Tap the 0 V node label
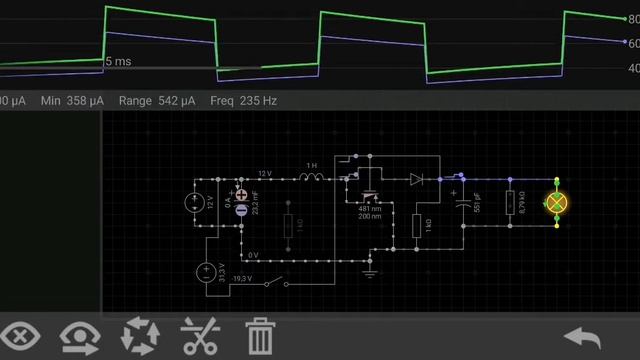640x360 pixels. click(x=253, y=255)
